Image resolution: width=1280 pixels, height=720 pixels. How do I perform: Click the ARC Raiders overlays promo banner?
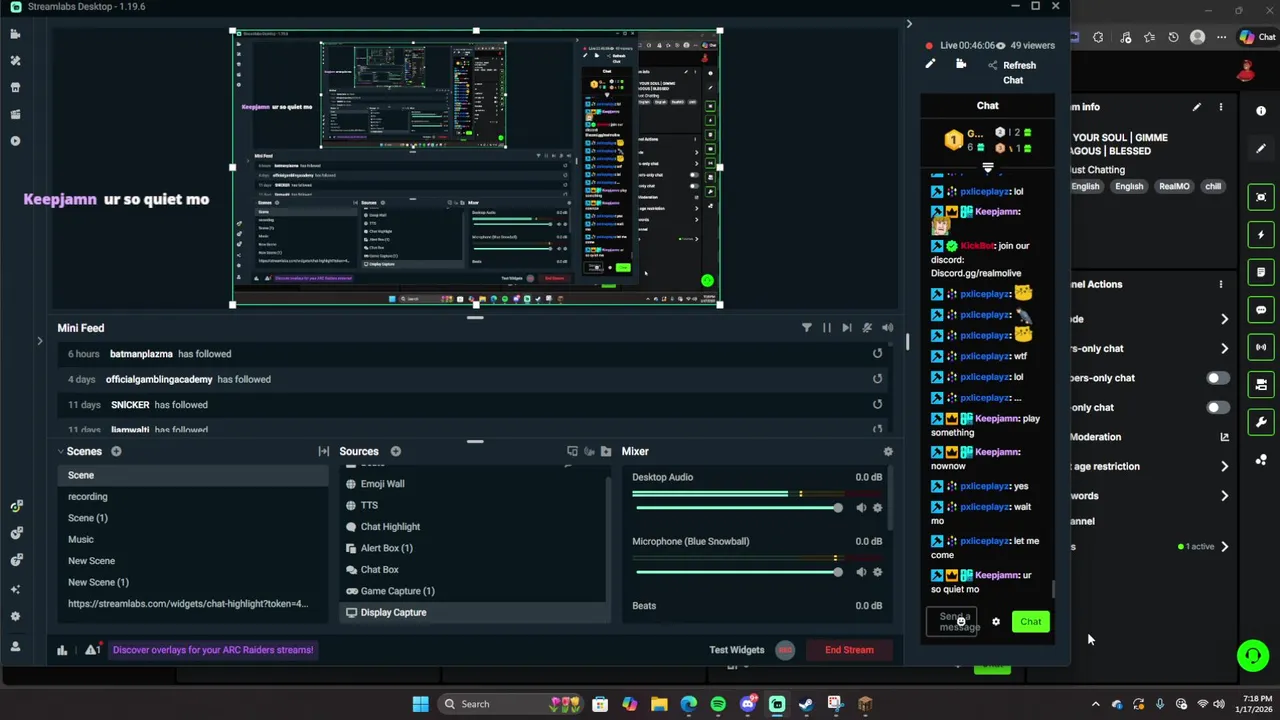[x=213, y=650]
